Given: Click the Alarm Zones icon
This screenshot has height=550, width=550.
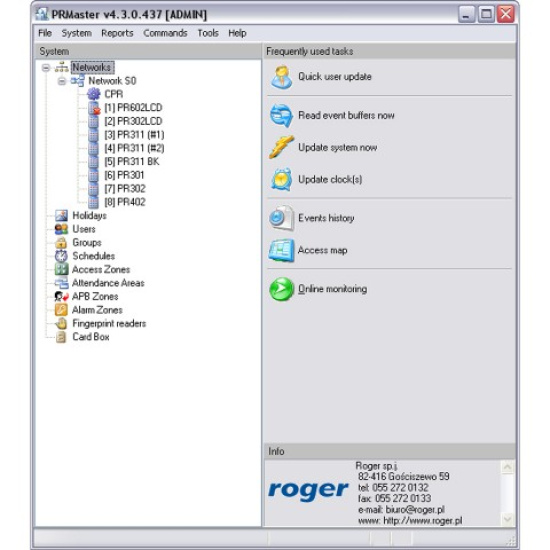Looking at the screenshot, I should point(61,310).
